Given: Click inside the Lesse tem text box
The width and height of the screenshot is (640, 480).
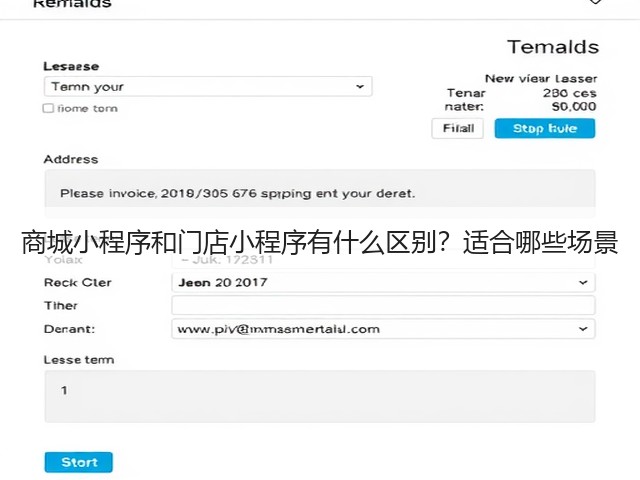Looking at the screenshot, I should [x=320, y=396].
